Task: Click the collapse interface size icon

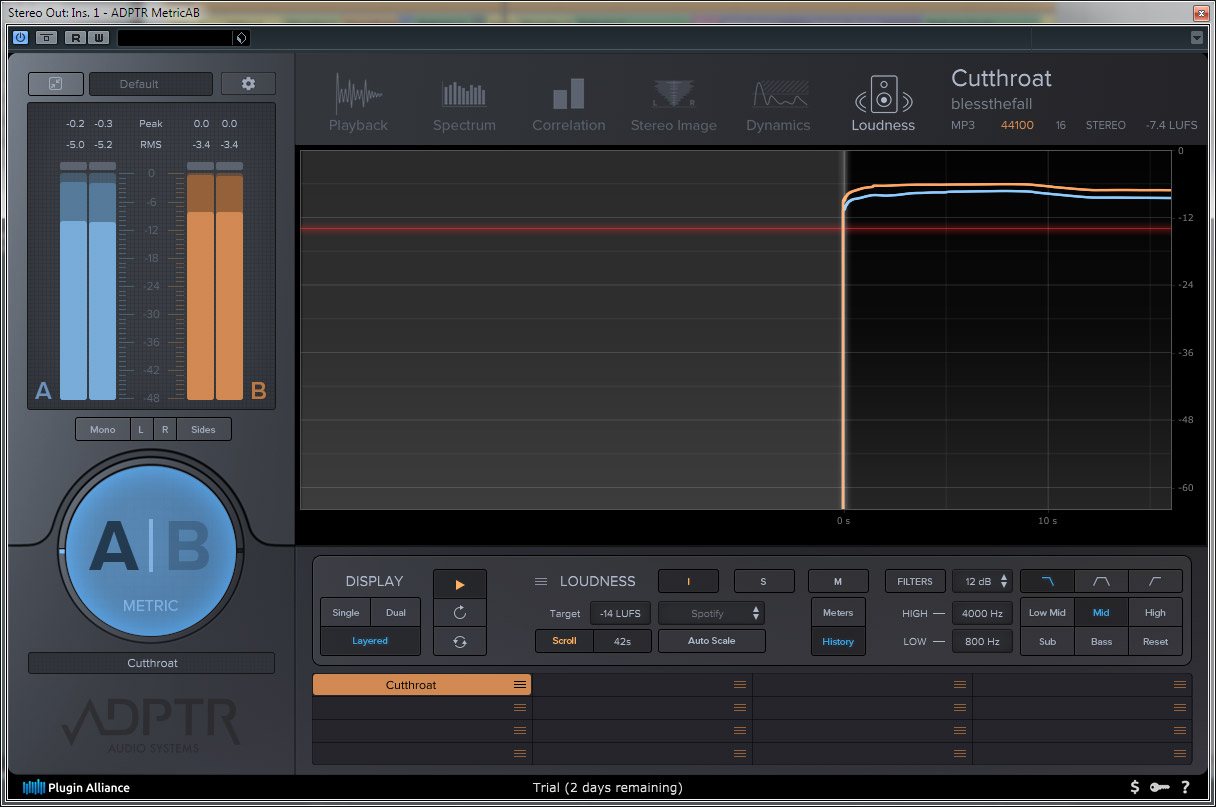Action: pyautogui.click(x=55, y=84)
